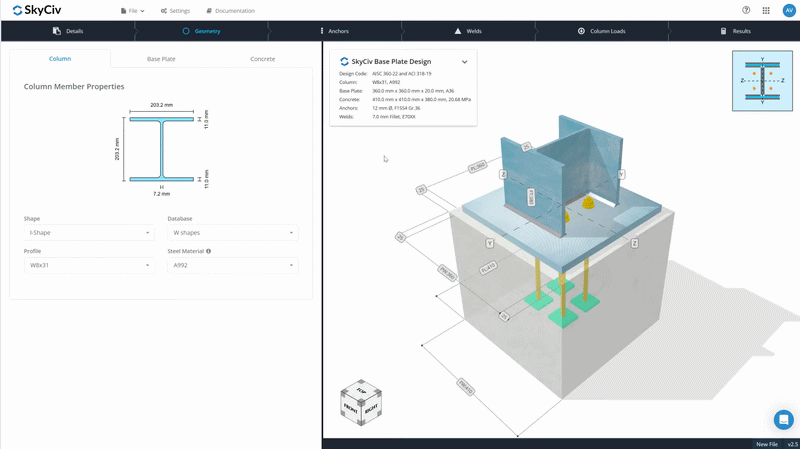Screen dimensions: 800x449
Task: Click the New File status label
Action: 767,444
